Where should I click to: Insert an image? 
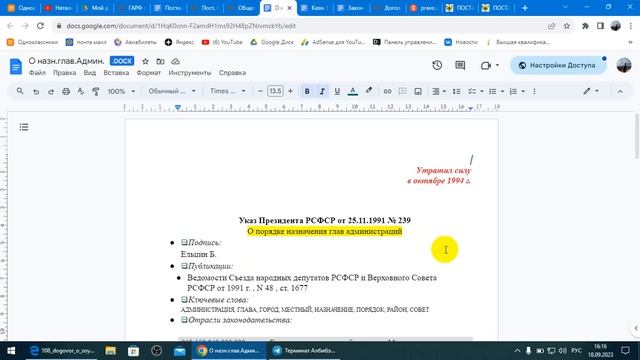[418, 91]
